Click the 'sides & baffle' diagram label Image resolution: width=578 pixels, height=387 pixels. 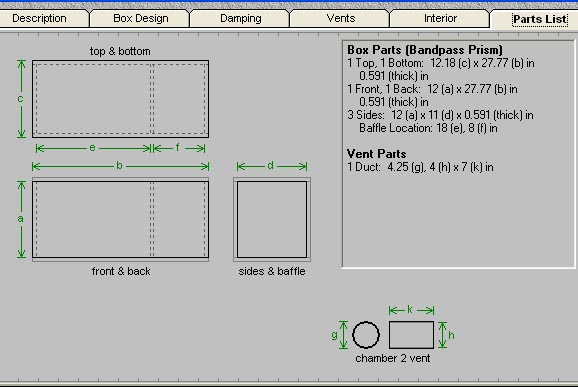point(272,271)
